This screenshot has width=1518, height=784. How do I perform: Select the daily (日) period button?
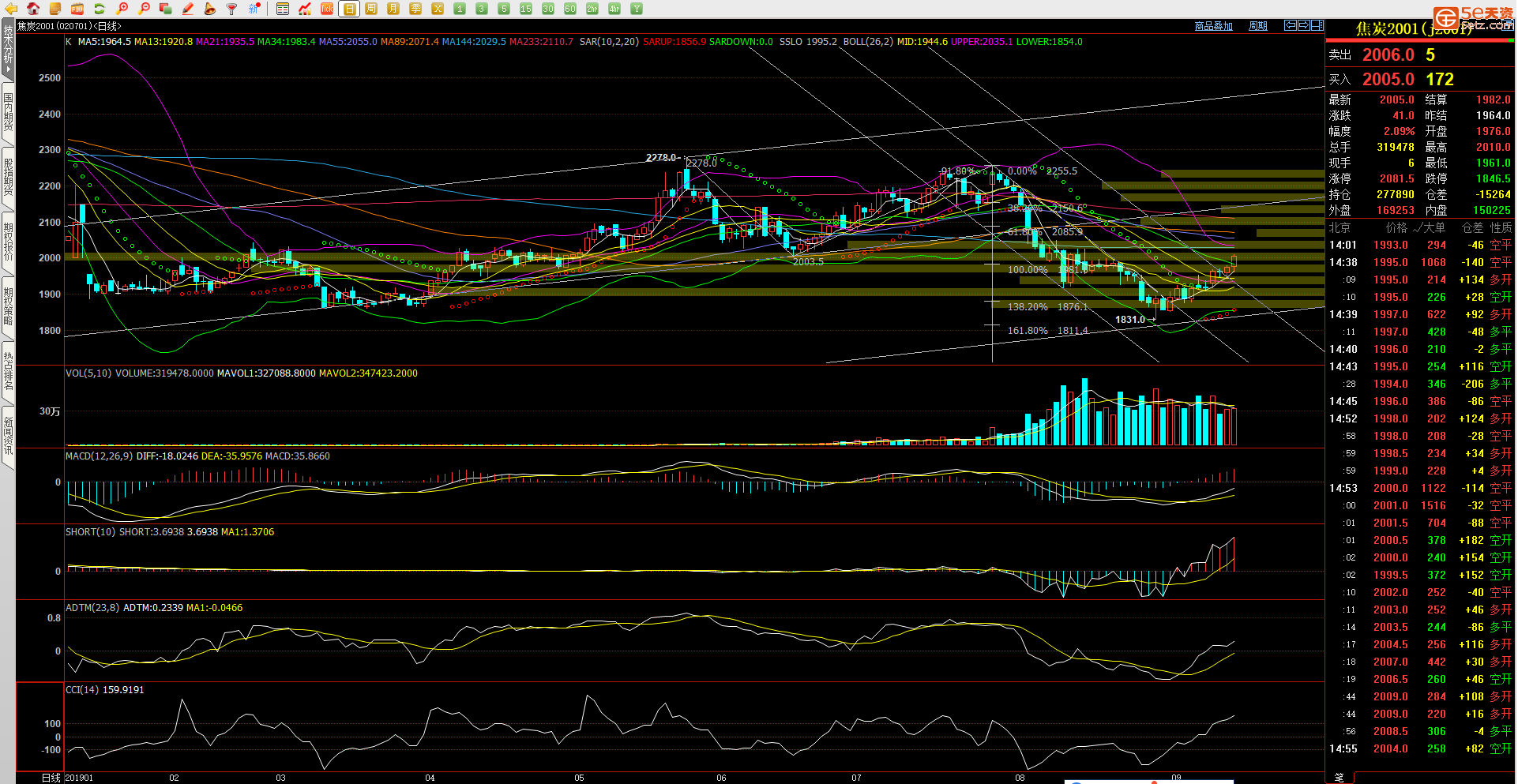click(349, 9)
